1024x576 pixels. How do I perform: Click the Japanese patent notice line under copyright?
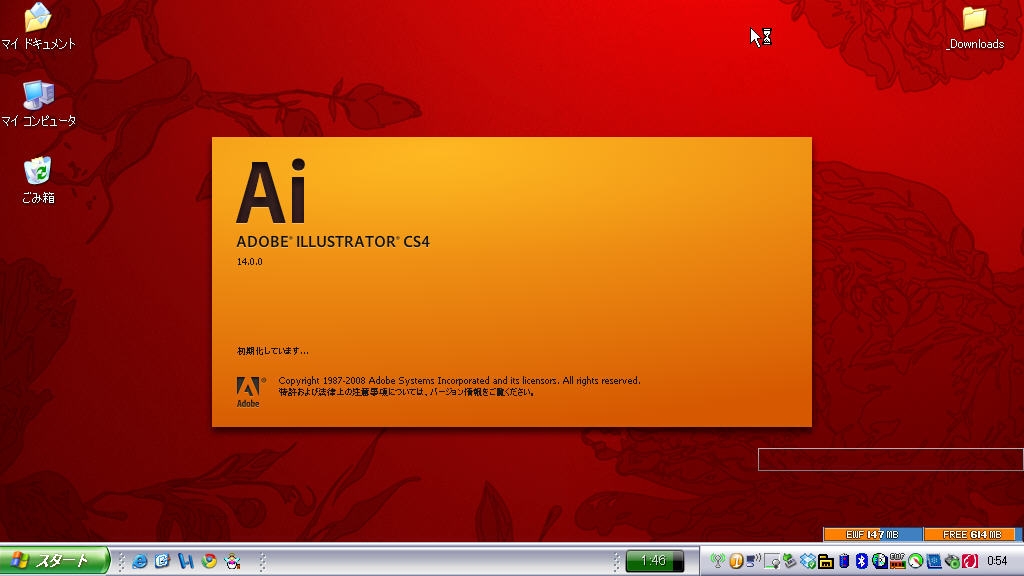pyautogui.click(x=407, y=392)
